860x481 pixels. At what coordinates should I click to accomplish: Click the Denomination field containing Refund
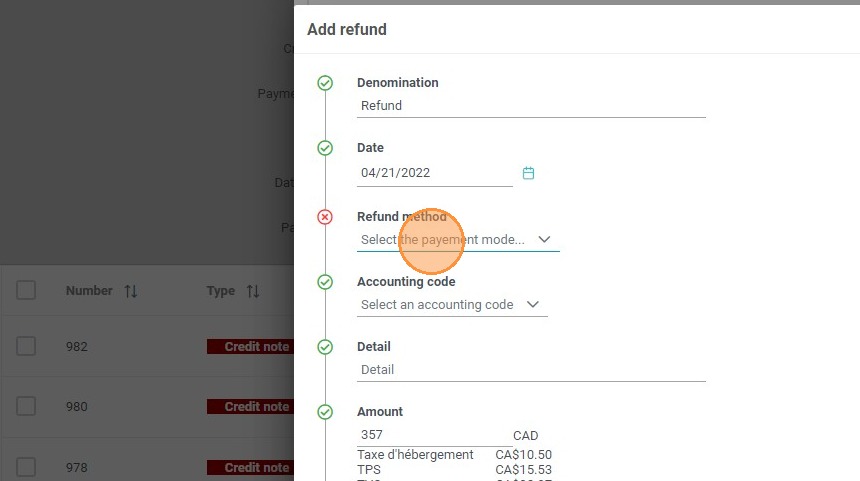(531, 105)
